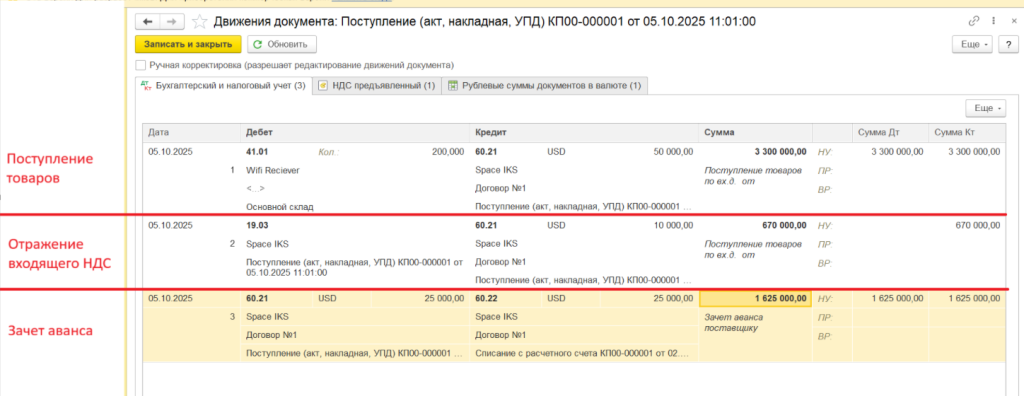This screenshot has height=396, width=1024.
Task: Open the top Еще dropdown near help
Action: (x=973, y=44)
